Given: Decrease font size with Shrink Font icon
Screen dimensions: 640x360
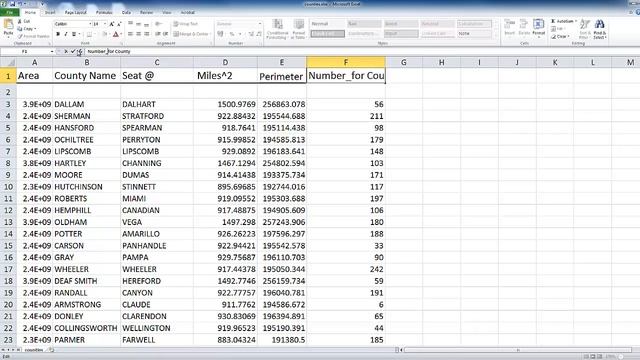Looking at the screenshot, I should click(119, 24).
